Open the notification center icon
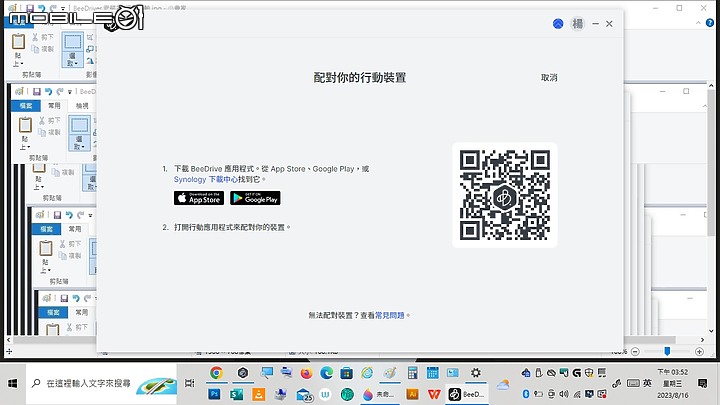The width and height of the screenshot is (720, 405). click(x=702, y=383)
